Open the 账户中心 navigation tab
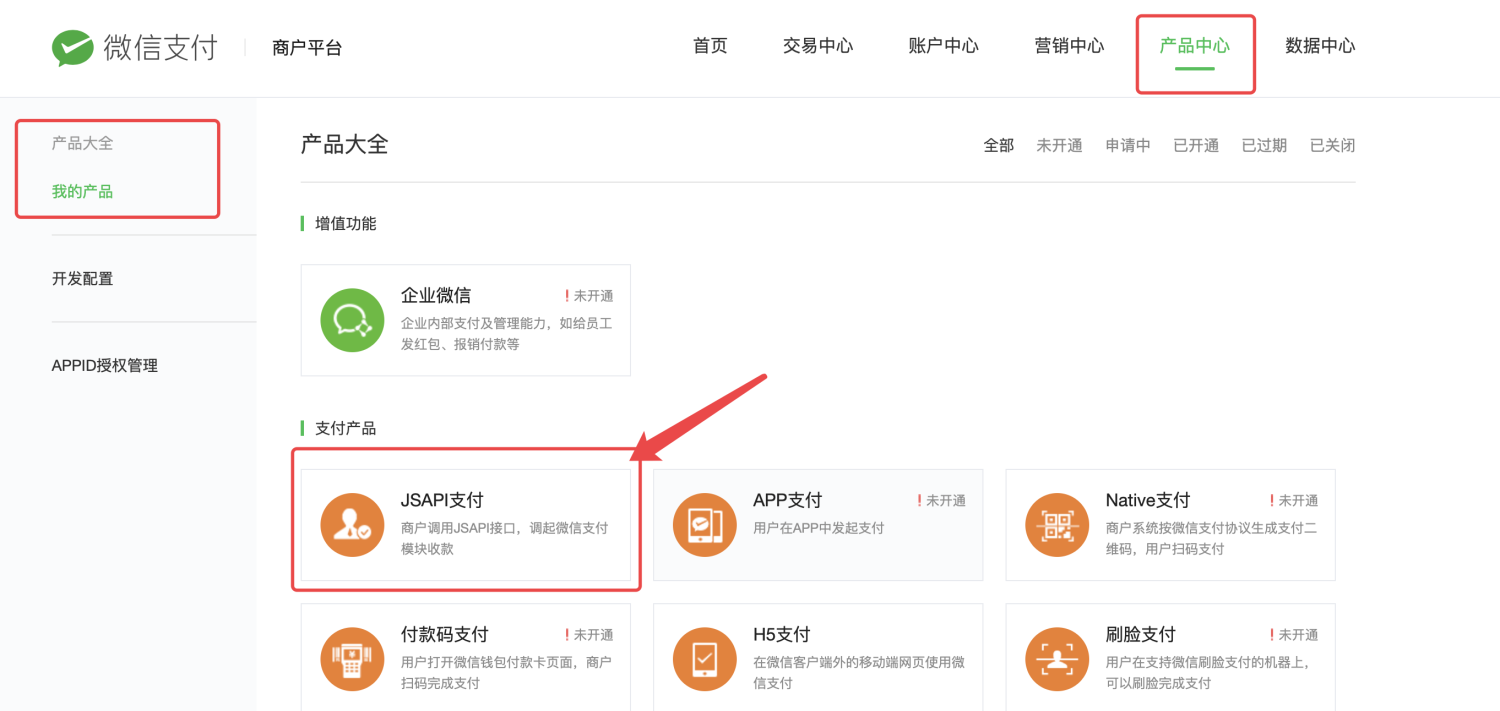 click(943, 46)
